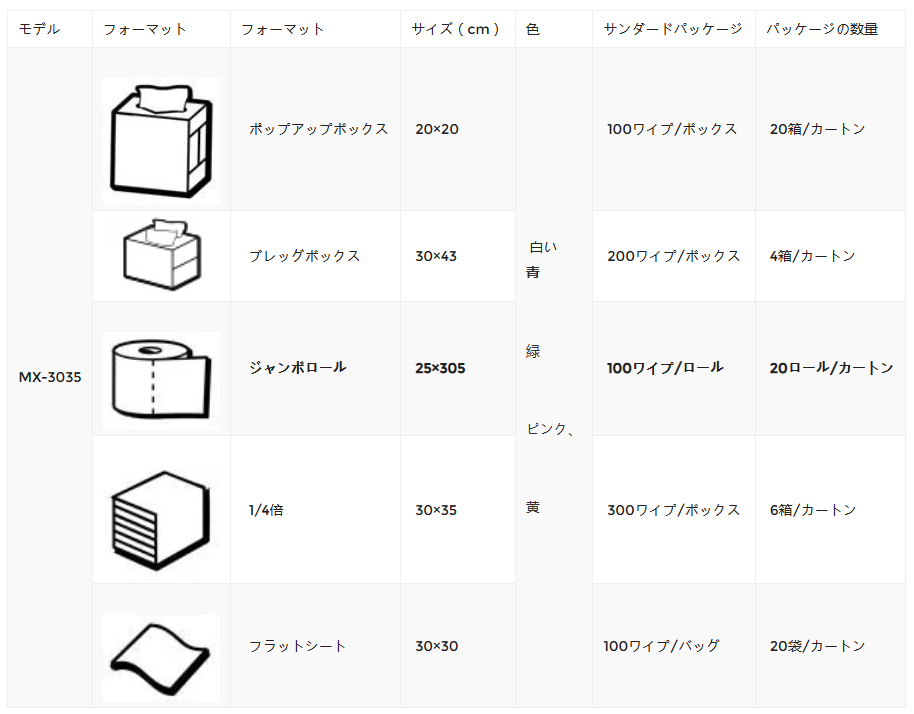Image resolution: width=914 pixels, height=714 pixels.
Task: Click the ブレッグボックス format text
Action: tap(304, 256)
